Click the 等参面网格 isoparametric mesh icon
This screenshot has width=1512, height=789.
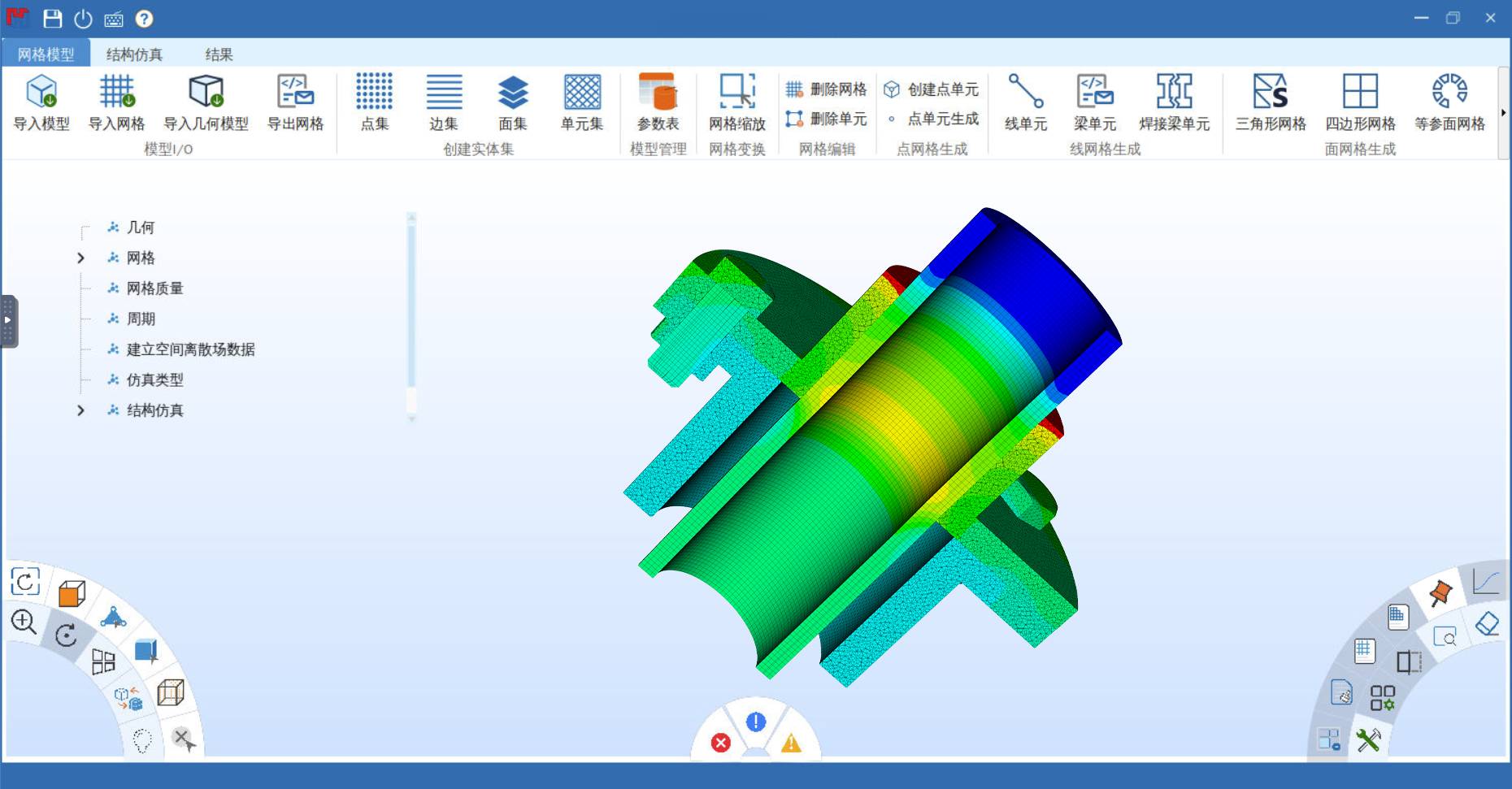pyautogui.click(x=1449, y=91)
